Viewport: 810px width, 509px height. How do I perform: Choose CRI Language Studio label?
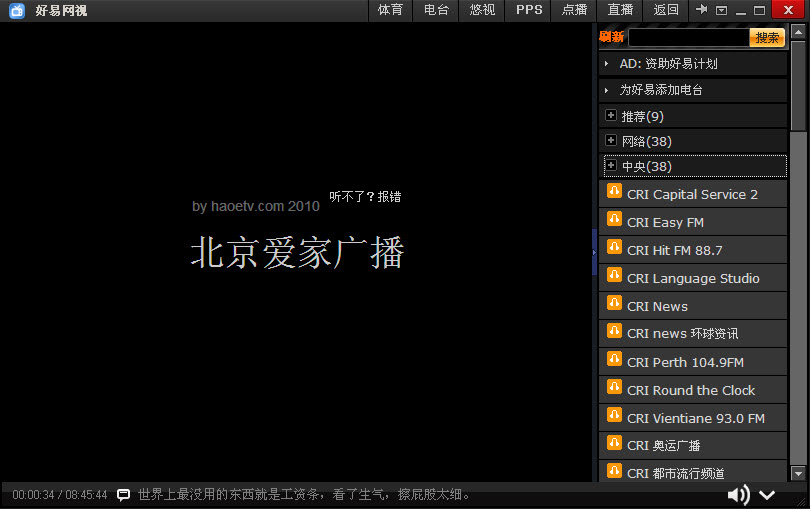pos(693,279)
